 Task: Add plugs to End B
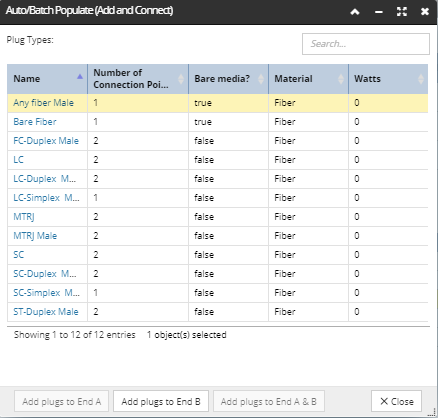[161, 401]
